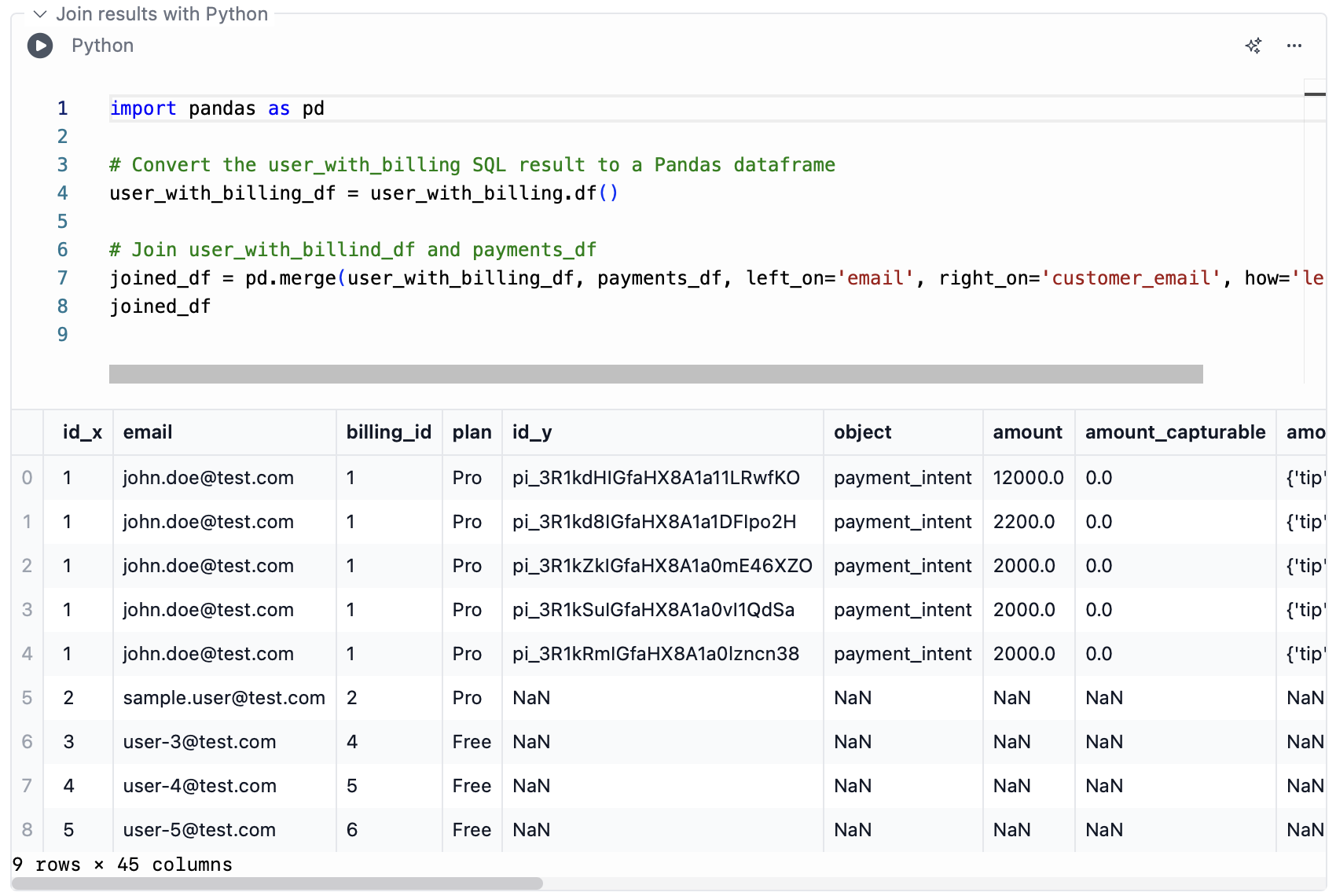Click the 'sample.user@test.com' email cell
Image resolution: width=1336 pixels, height=896 pixels.
pos(224,698)
